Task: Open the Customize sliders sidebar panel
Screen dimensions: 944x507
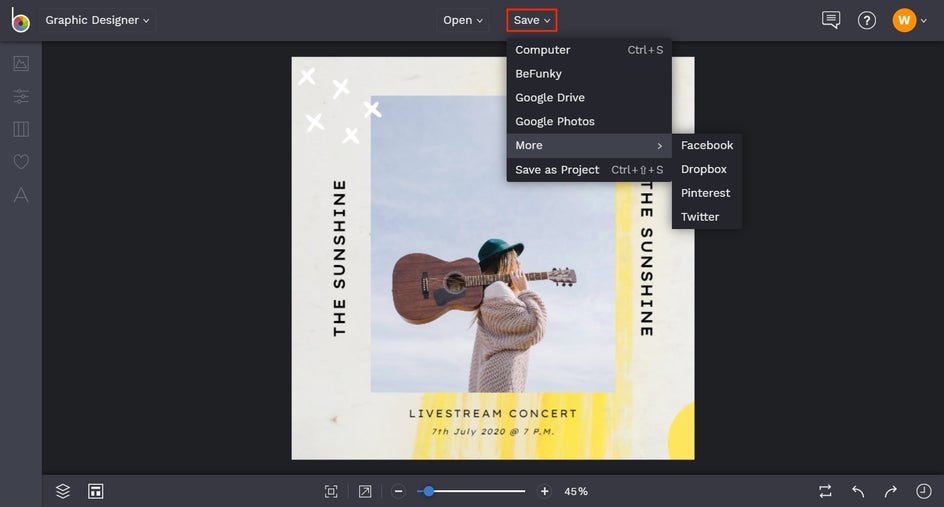Action: (21, 96)
